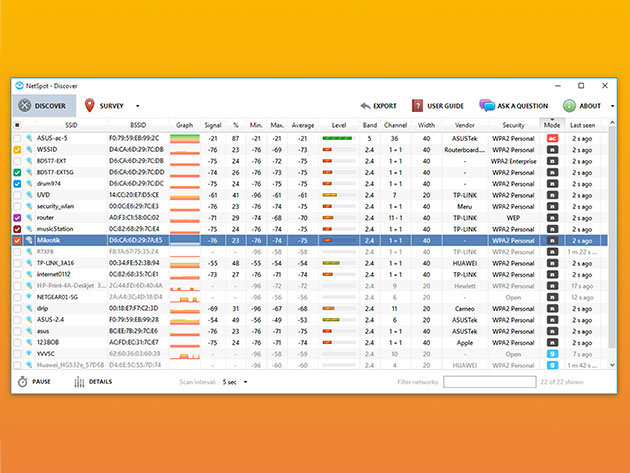The height and width of the screenshot is (473, 630).
Task: Click the ac mode badge for ASUS-ac-5
Action: 552,138
